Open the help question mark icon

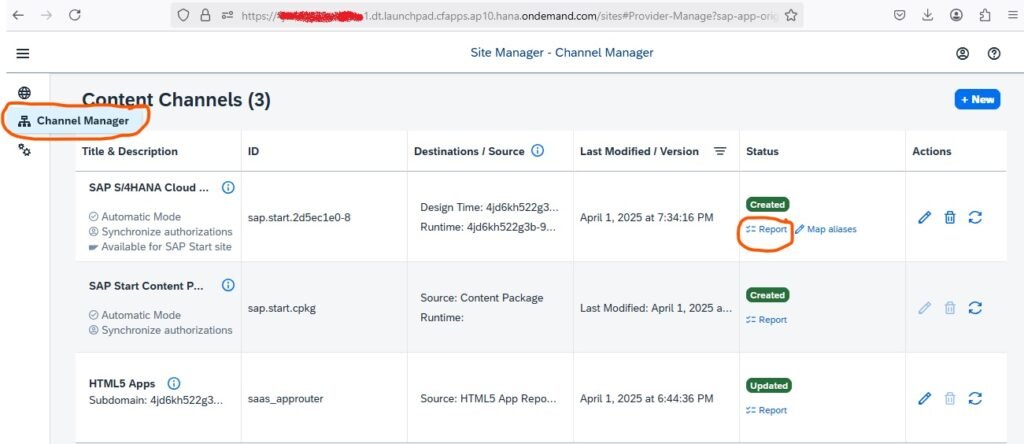994,54
